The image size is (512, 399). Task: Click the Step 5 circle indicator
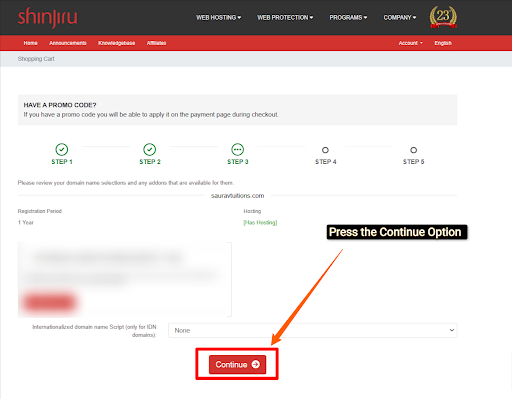413,150
